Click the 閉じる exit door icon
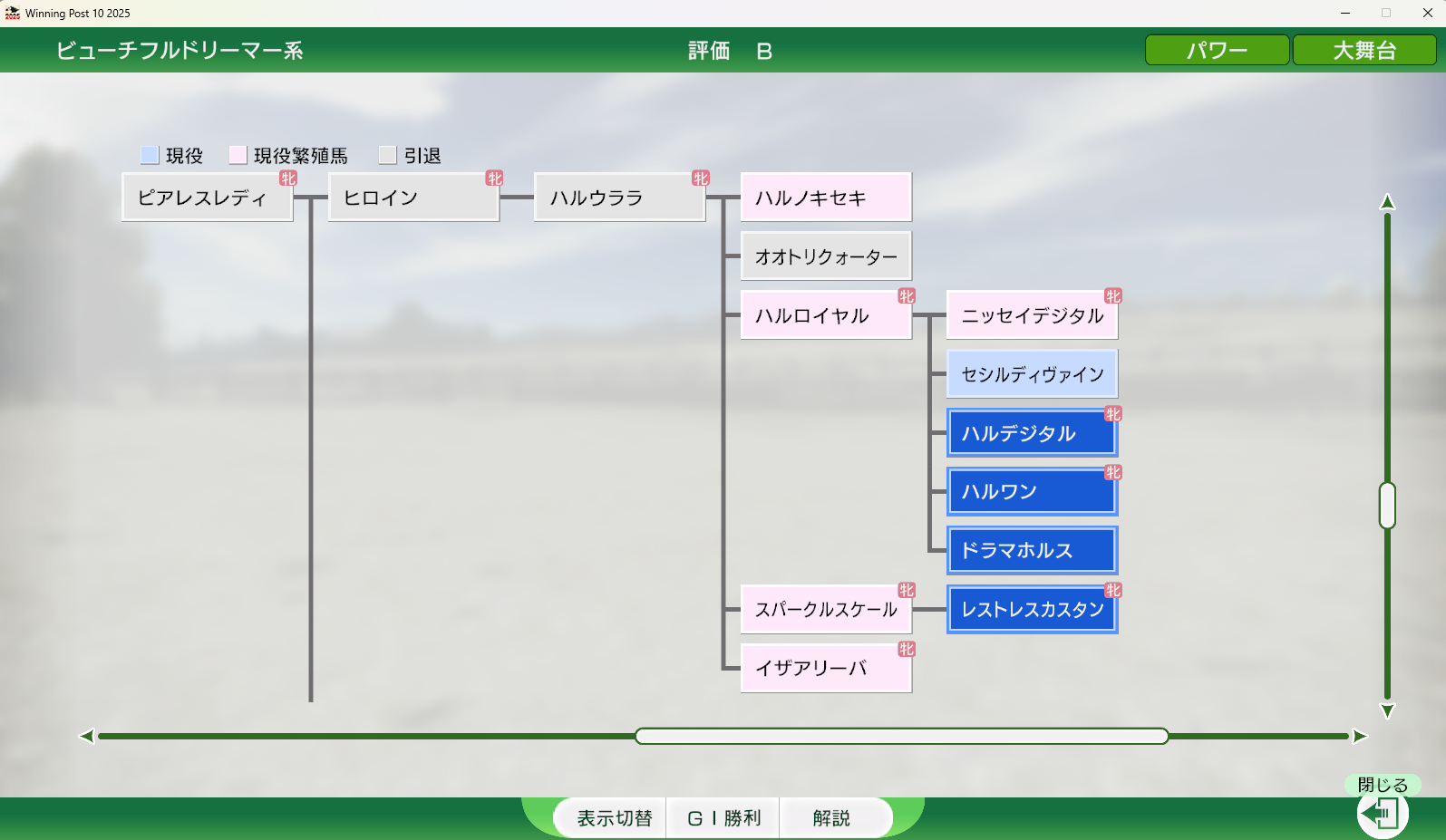The height and width of the screenshot is (840, 1446). click(1382, 813)
